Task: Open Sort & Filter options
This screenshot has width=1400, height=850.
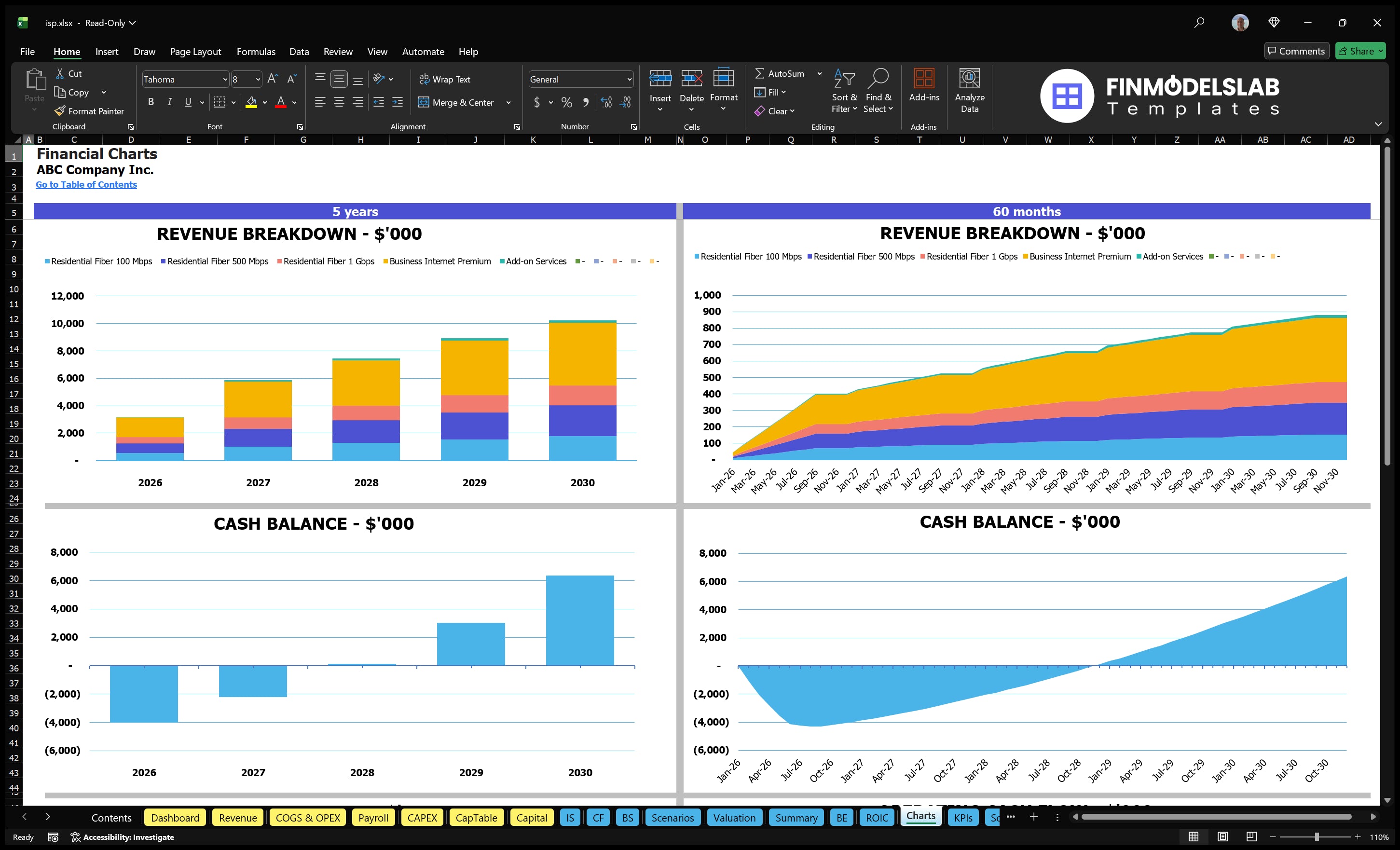Action: tap(844, 91)
